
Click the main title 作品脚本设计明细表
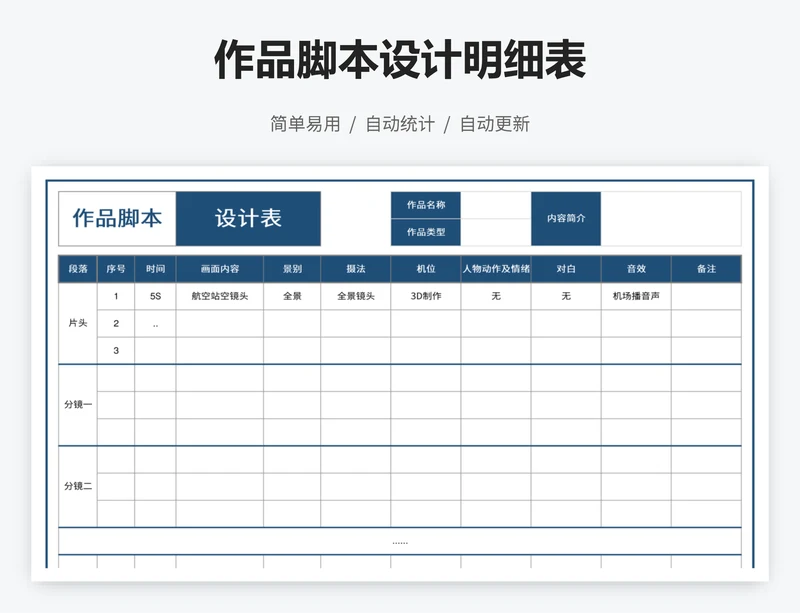400,60
